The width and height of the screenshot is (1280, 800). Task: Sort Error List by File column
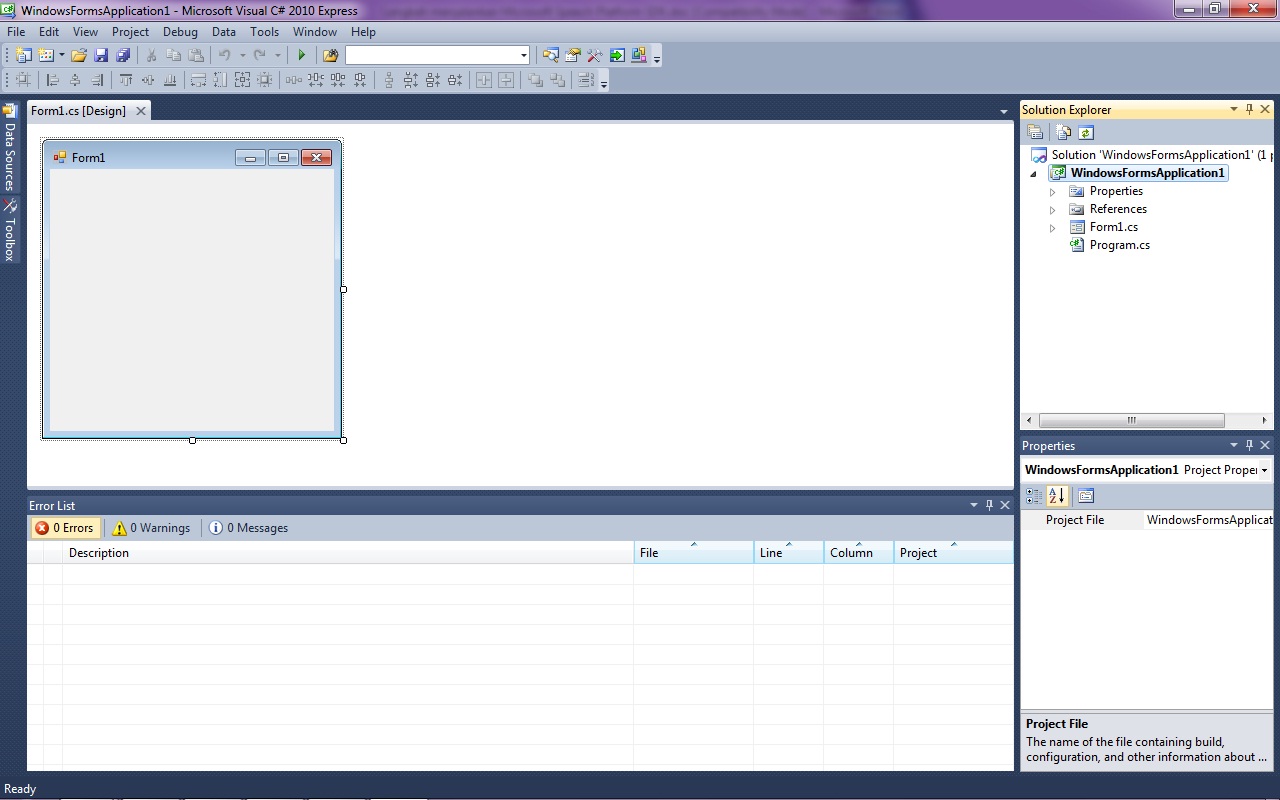pyautogui.click(x=693, y=553)
